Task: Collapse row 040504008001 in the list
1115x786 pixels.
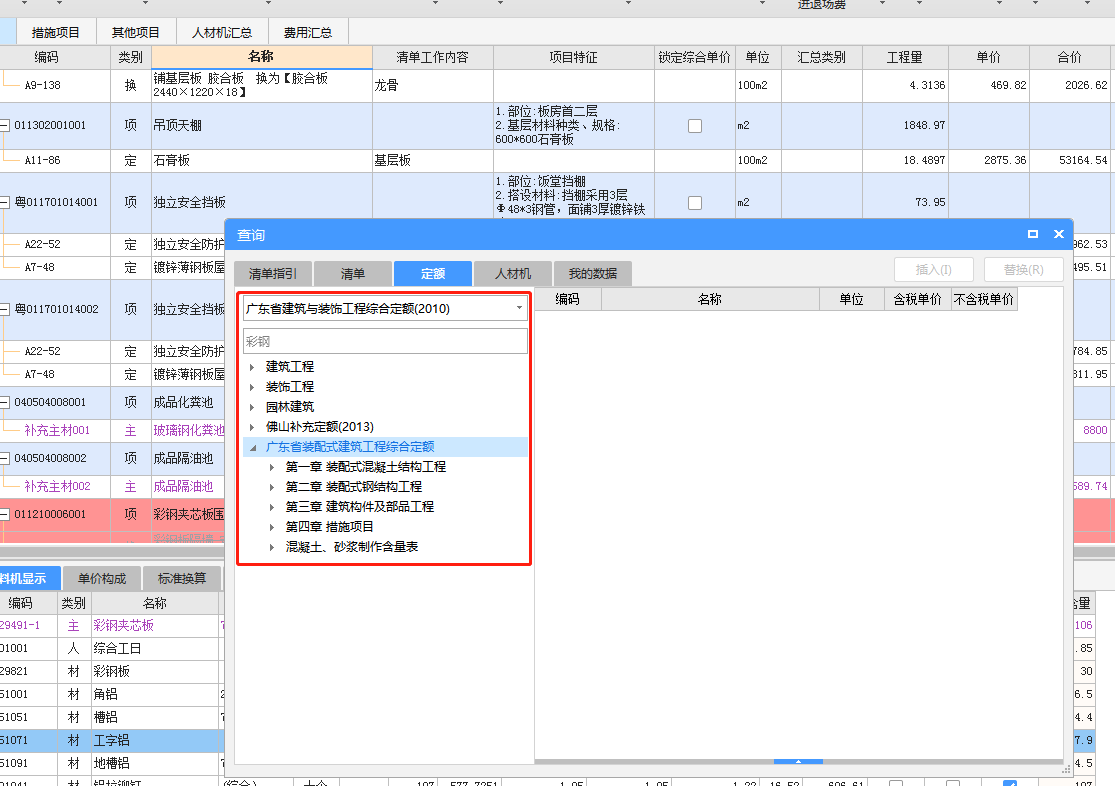Action: [x=5, y=403]
